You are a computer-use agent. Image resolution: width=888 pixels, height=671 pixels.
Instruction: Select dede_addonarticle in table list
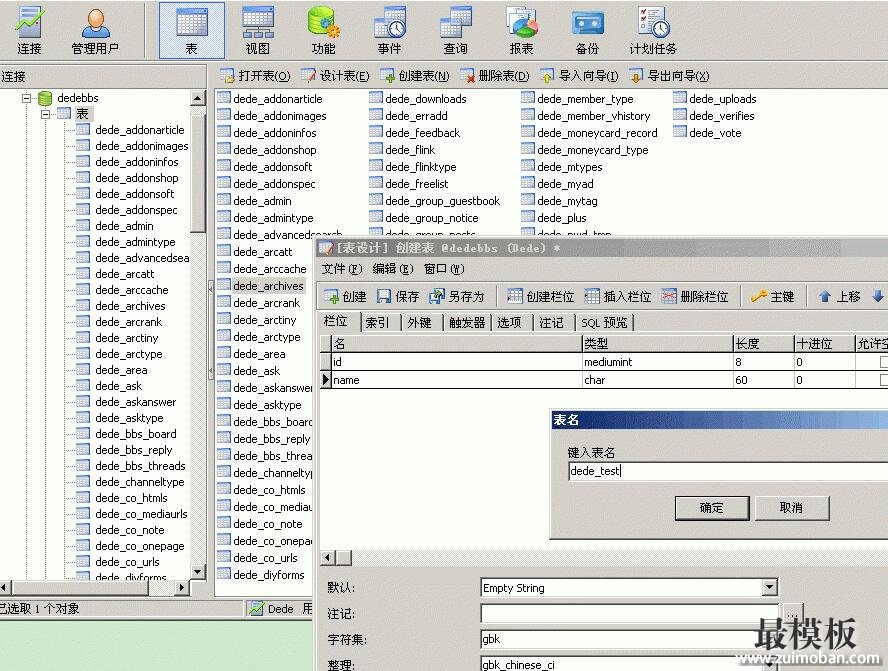(x=278, y=99)
